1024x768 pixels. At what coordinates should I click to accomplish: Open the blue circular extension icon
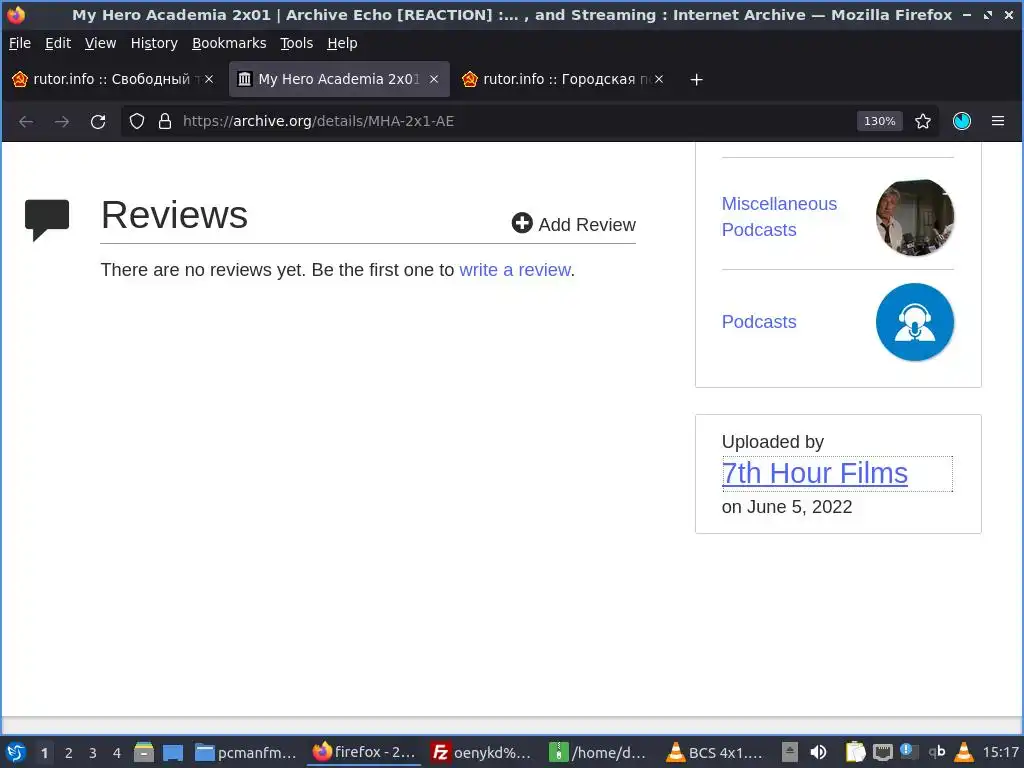point(962,121)
